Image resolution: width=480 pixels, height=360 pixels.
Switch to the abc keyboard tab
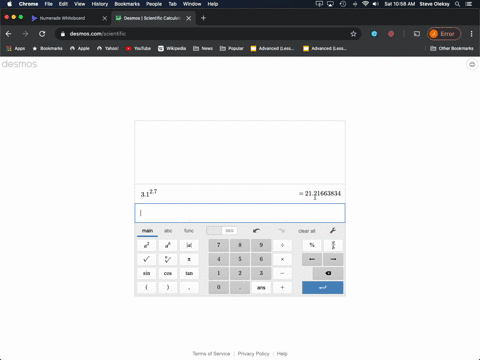pyautogui.click(x=168, y=231)
